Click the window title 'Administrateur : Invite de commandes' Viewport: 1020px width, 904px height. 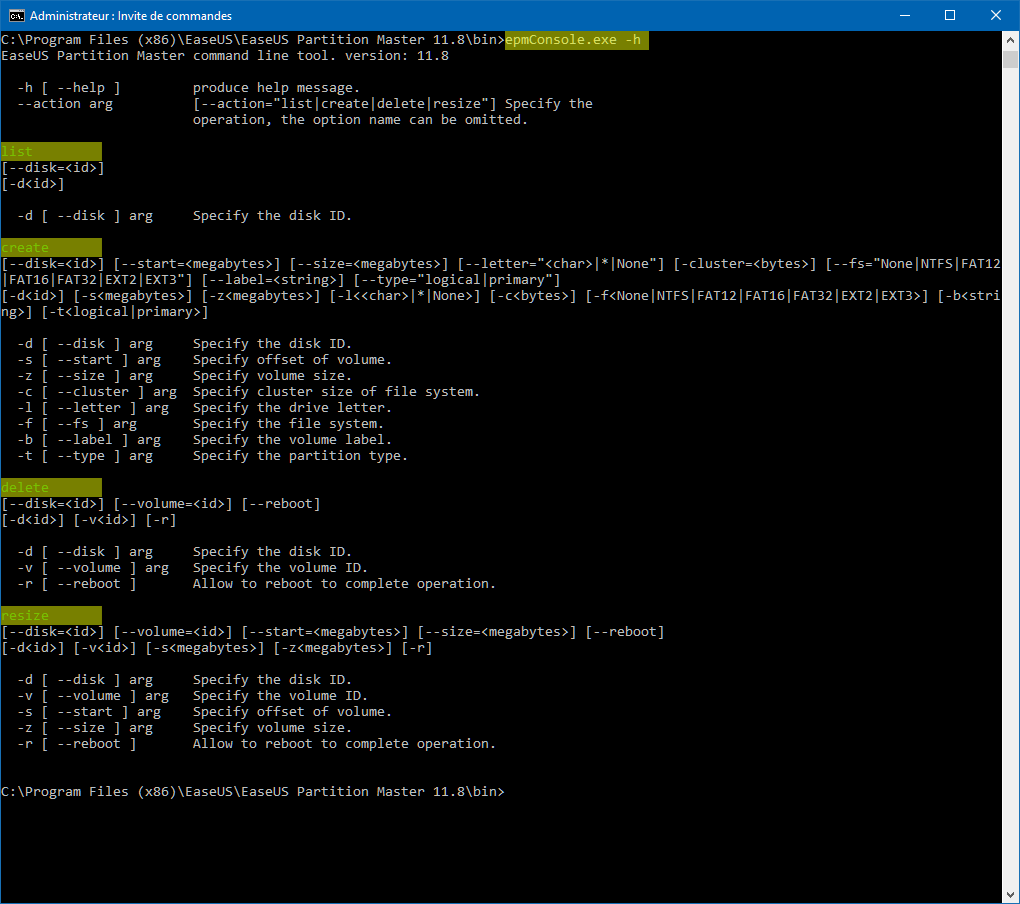(x=131, y=16)
